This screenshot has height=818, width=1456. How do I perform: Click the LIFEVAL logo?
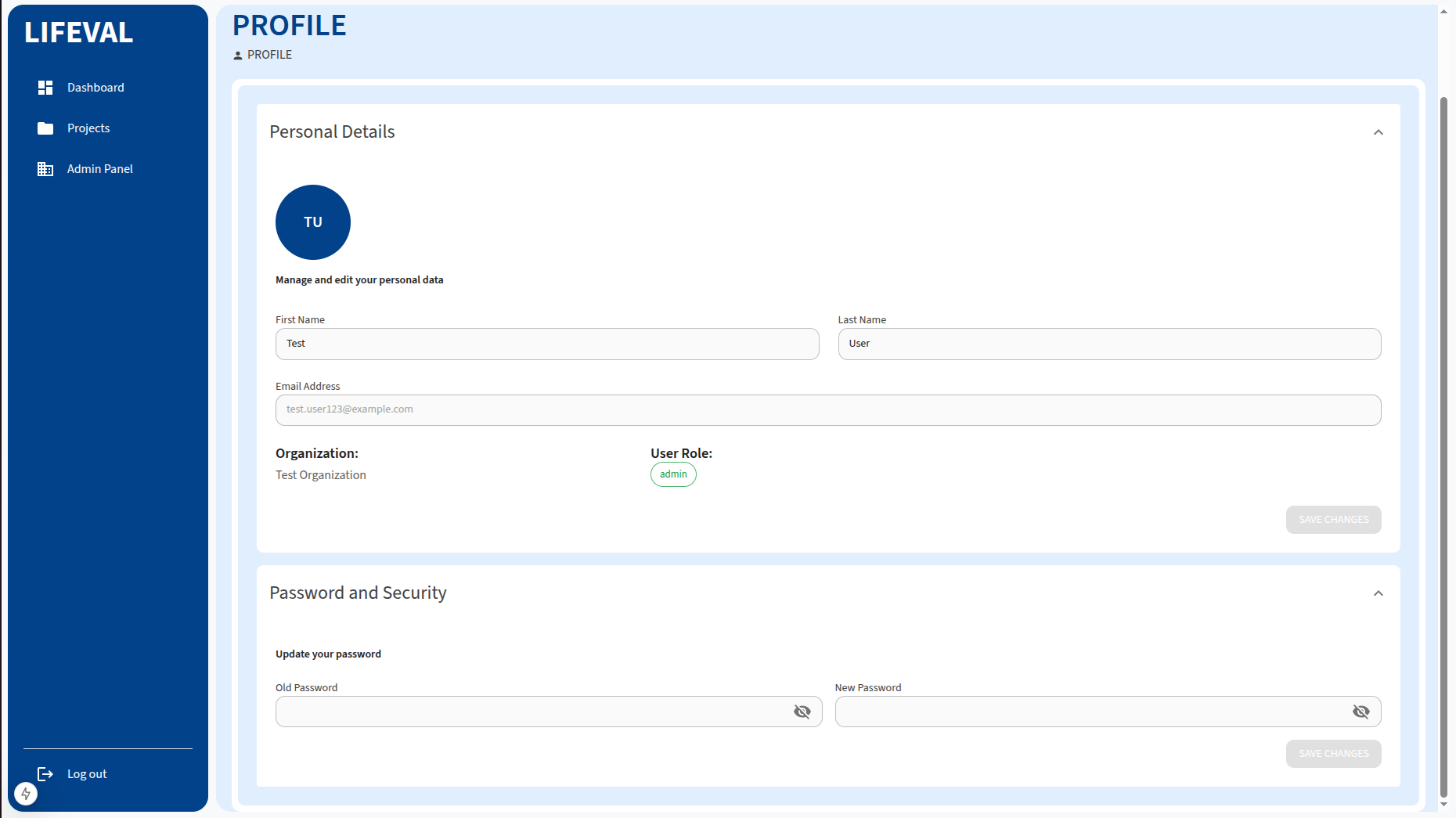(79, 33)
